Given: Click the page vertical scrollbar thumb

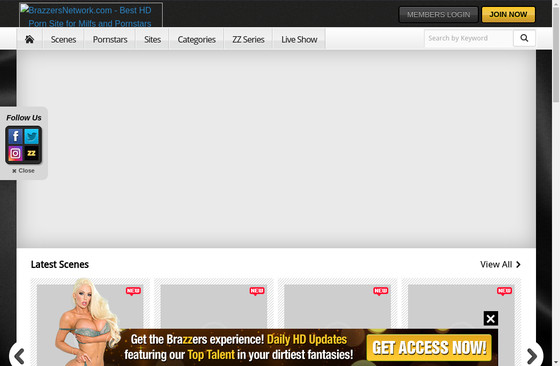Looking at the screenshot, I should [556, 54].
